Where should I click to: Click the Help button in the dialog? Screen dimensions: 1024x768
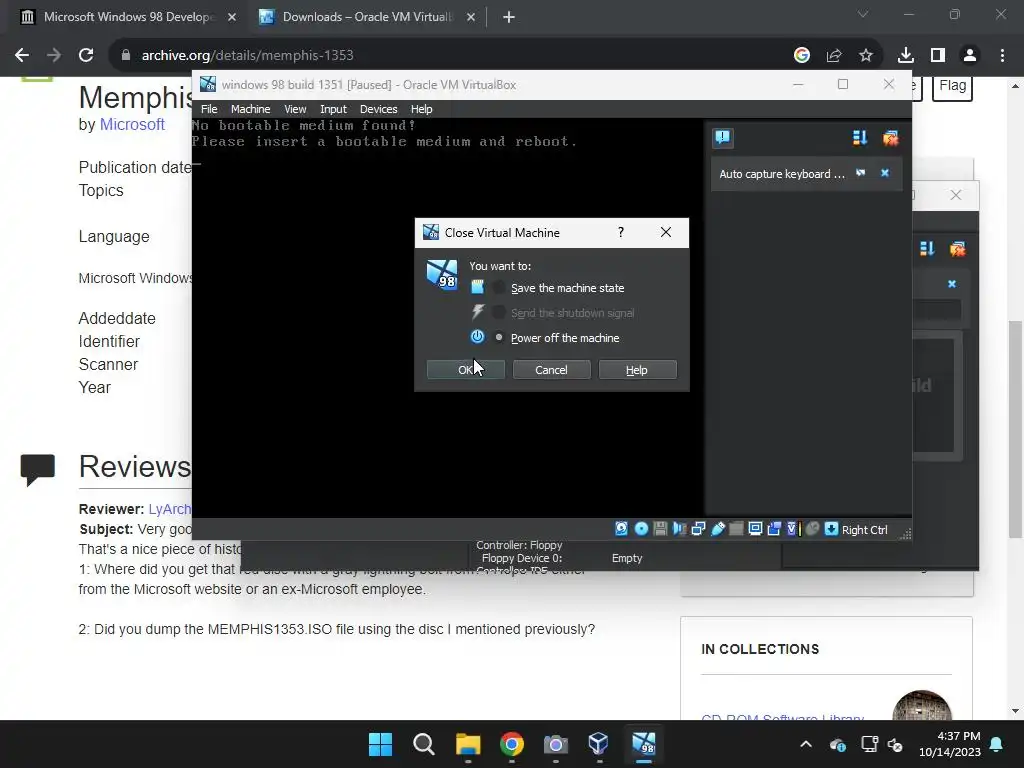(637, 370)
